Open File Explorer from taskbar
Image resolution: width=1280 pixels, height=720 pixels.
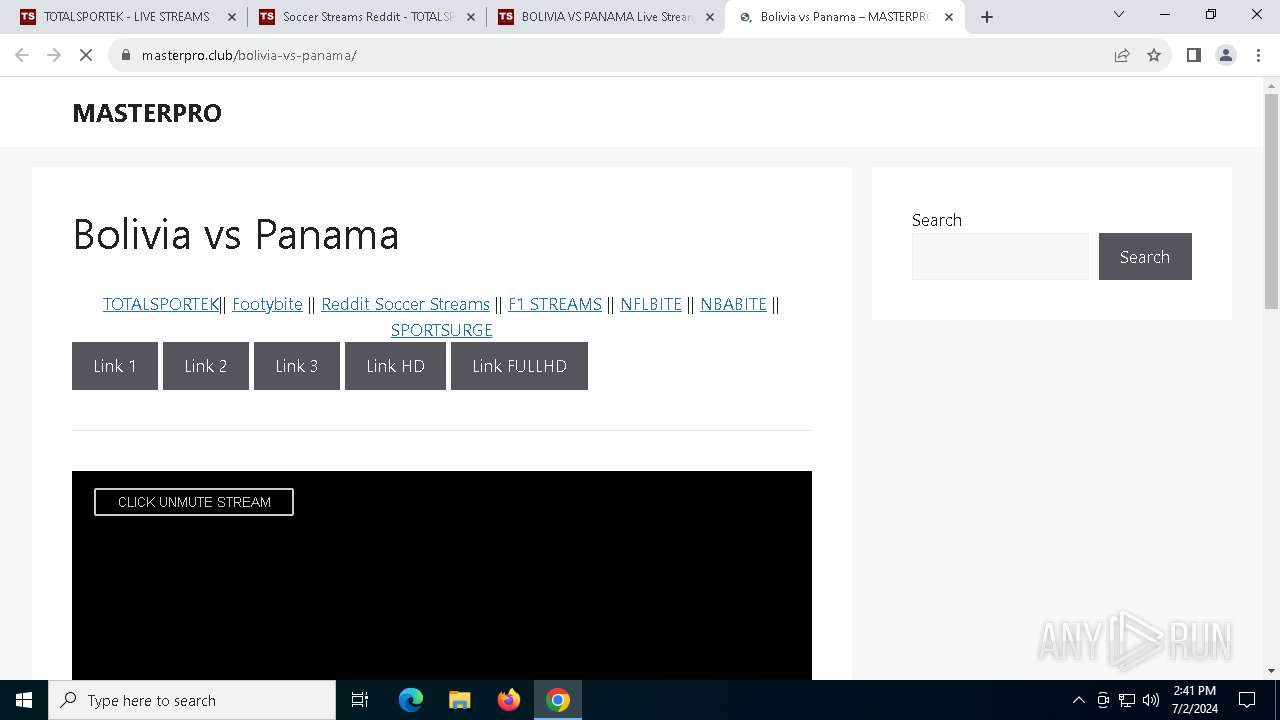[x=459, y=700]
